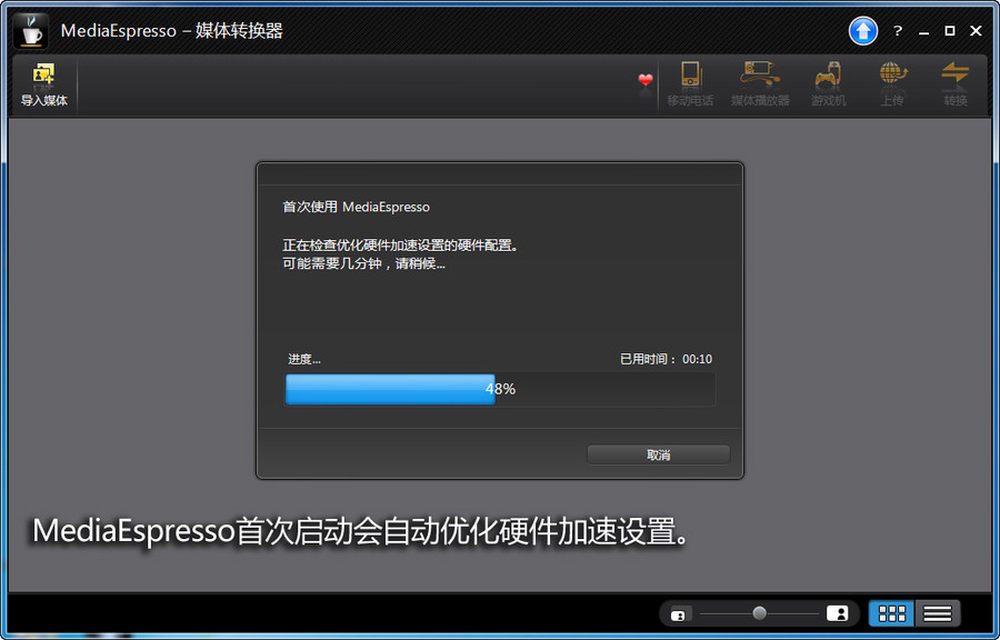Image resolution: width=1000 pixels, height=640 pixels.
Task: Open the 上传 upload globe icon
Action: pos(892,84)
